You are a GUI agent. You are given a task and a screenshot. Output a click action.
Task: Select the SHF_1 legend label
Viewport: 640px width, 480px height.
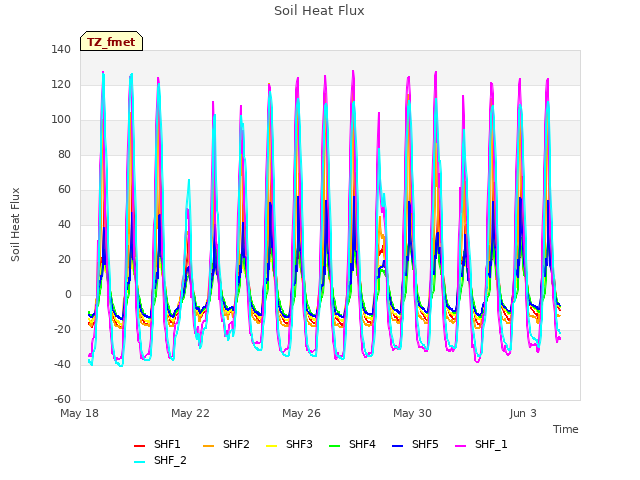491,444
